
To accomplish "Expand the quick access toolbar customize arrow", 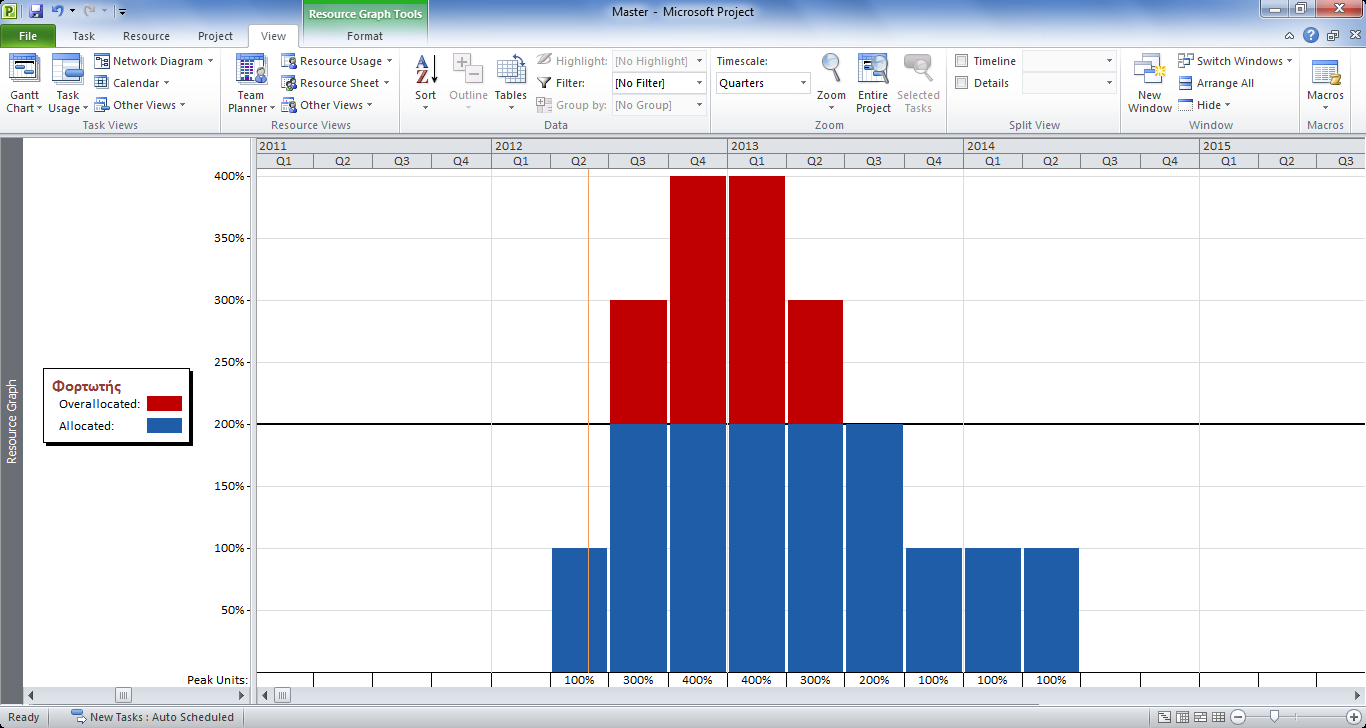I will click(x=122, y=12).
